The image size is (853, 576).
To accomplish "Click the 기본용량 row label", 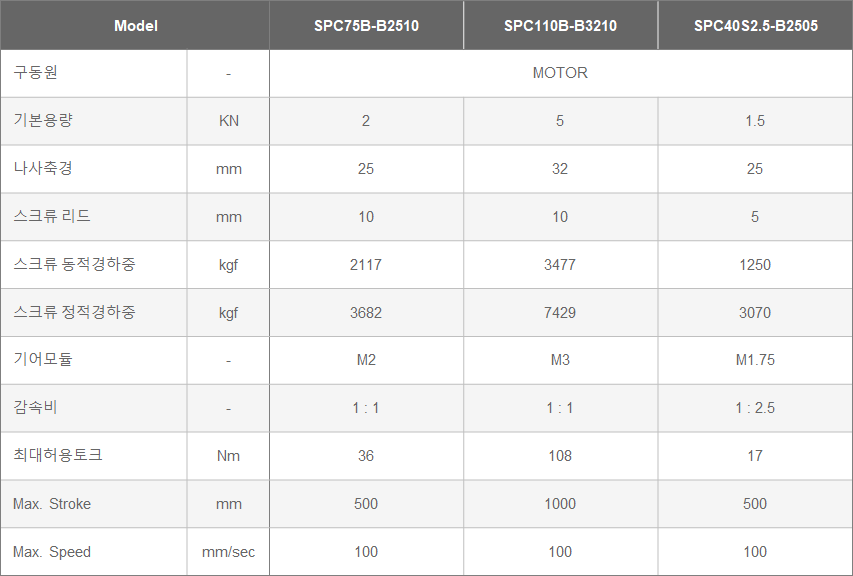I will [x=43, y=121].
